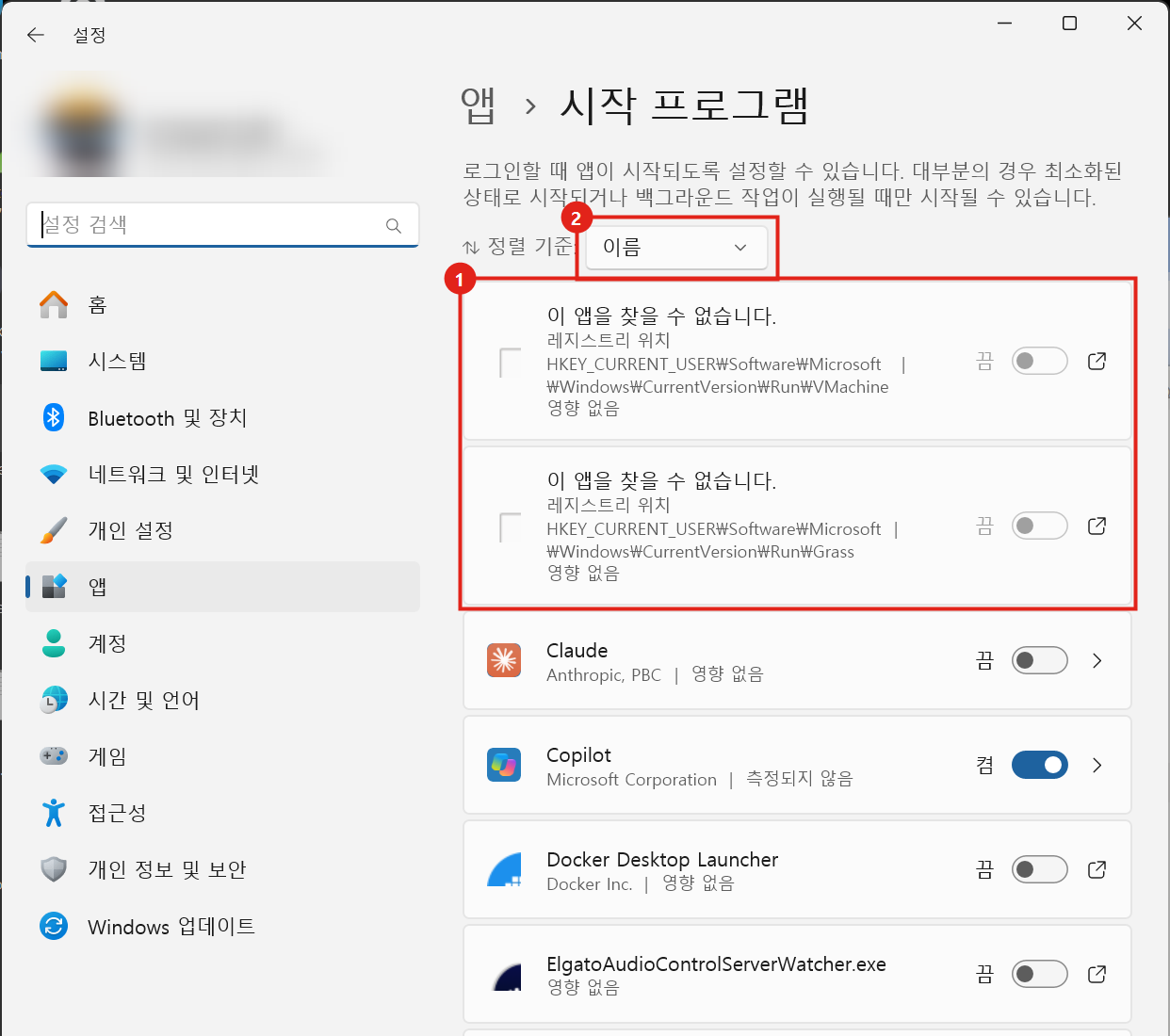The width and height of the screenshot is (1170, 1036).
Task: Click the Wi-Fi icon for 네트워크 및 인터넷
Action: click(x=54, y=474)
